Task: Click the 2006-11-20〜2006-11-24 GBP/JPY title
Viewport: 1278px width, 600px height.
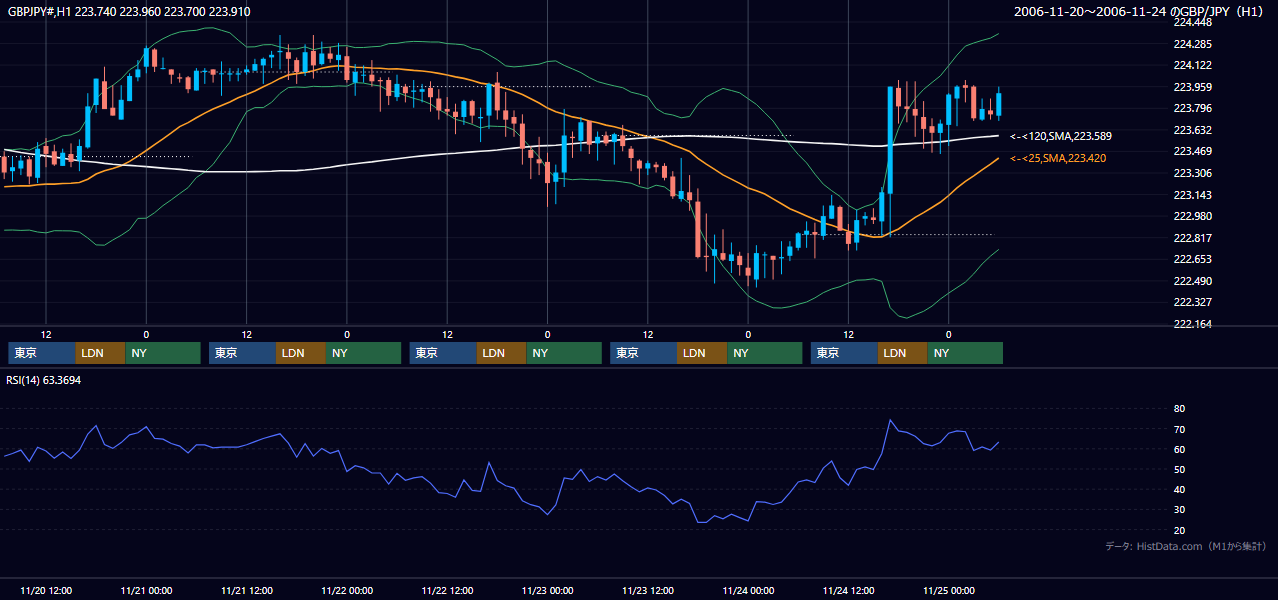Action: [1140, 11]
